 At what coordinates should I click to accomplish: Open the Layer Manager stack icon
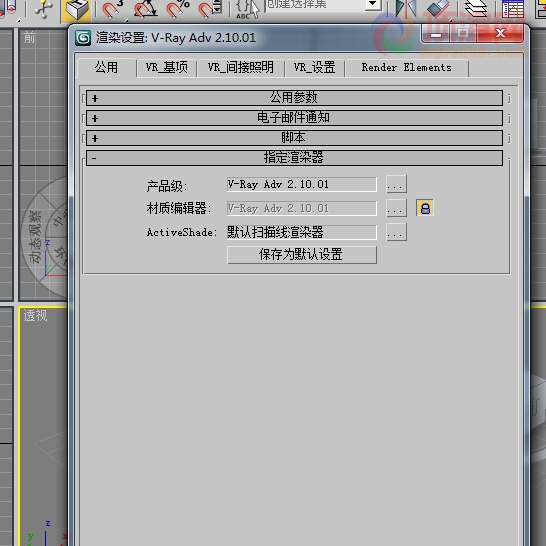tap(476, 9)
